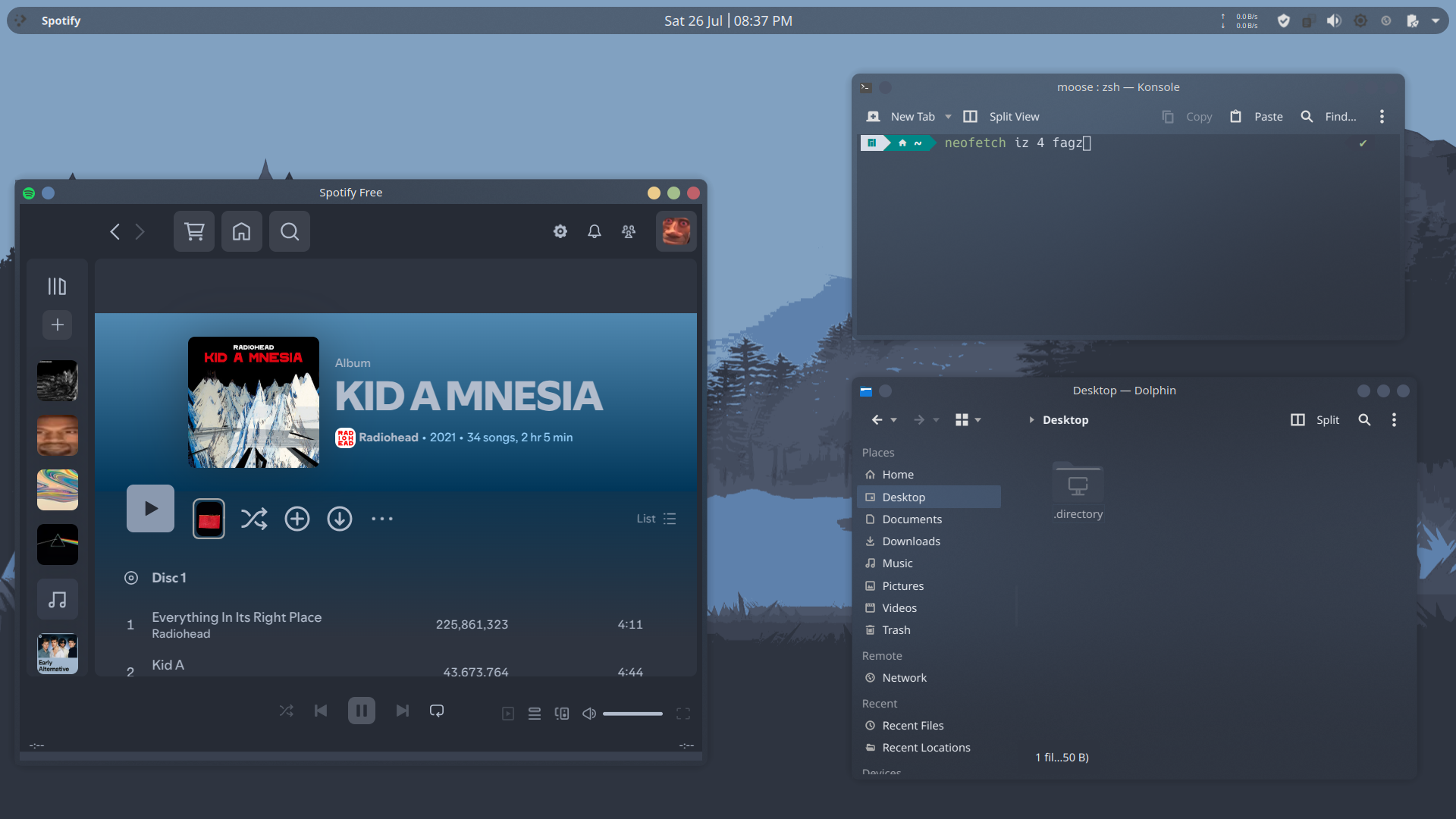
Task: Click Paste in Konsole toolbar
Action: [1256, 117]
